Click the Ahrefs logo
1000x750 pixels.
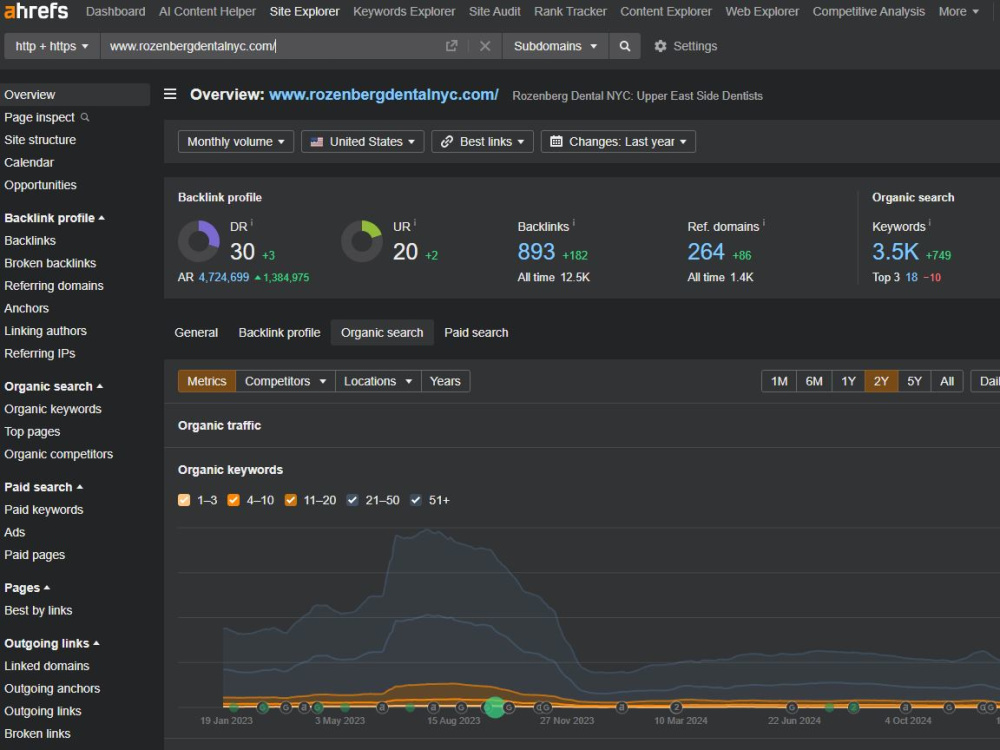(x=36, y=11)
